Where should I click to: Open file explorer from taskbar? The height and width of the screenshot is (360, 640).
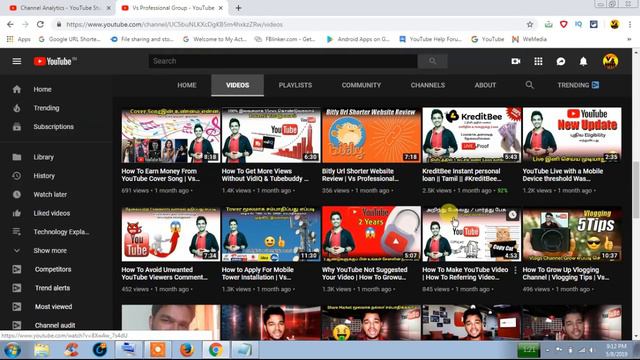click(x=42, y=350)
